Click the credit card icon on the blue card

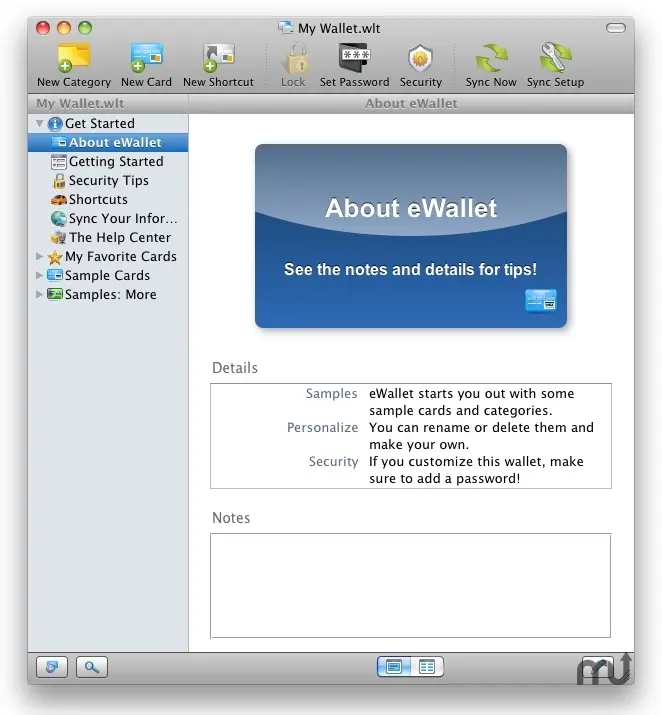pyautogui.click(x=541, y=301)
